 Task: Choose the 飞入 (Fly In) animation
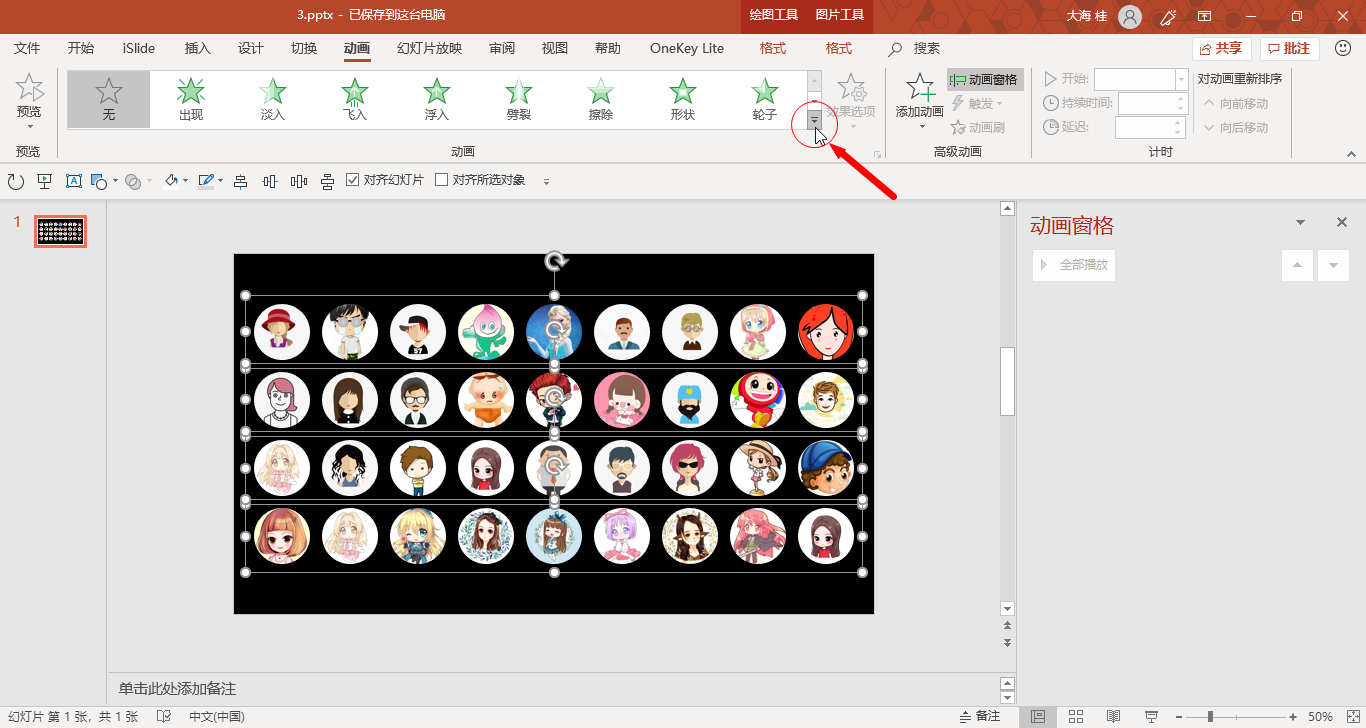tap(354, 100)
